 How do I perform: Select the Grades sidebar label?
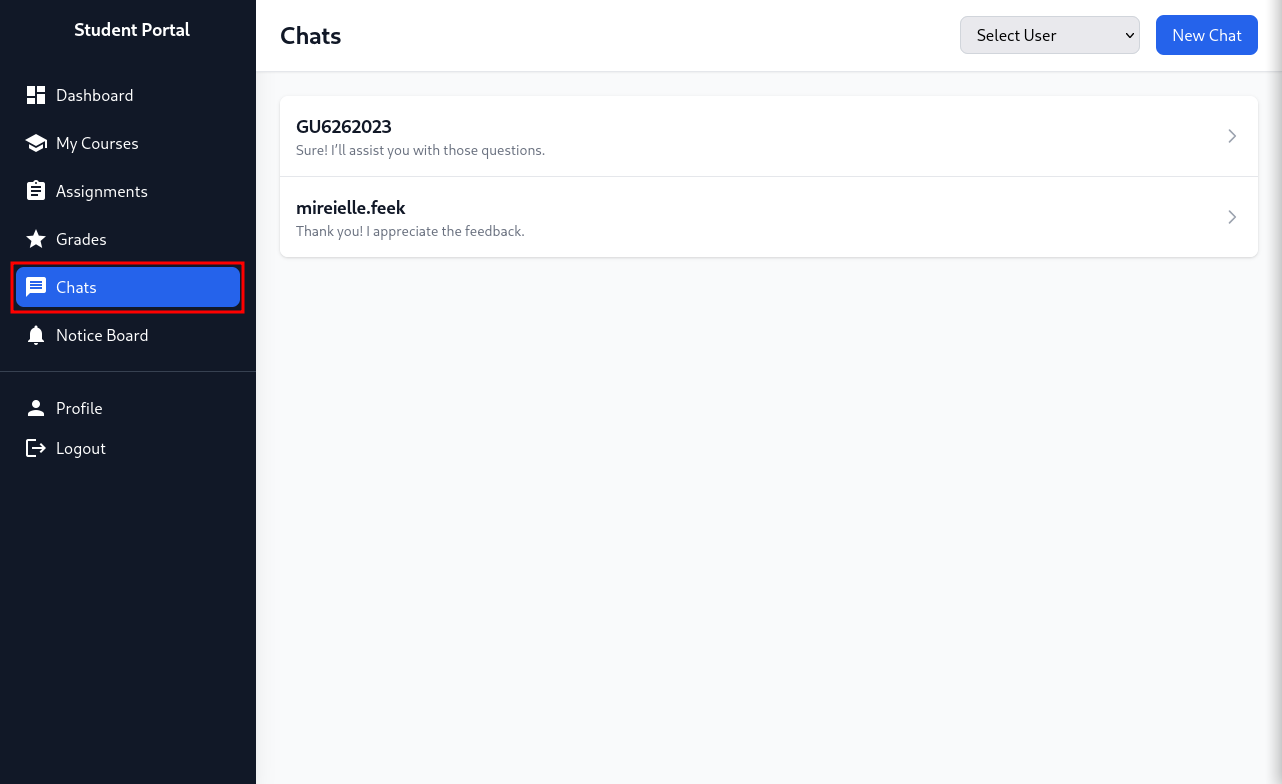[x=81, y=239]
